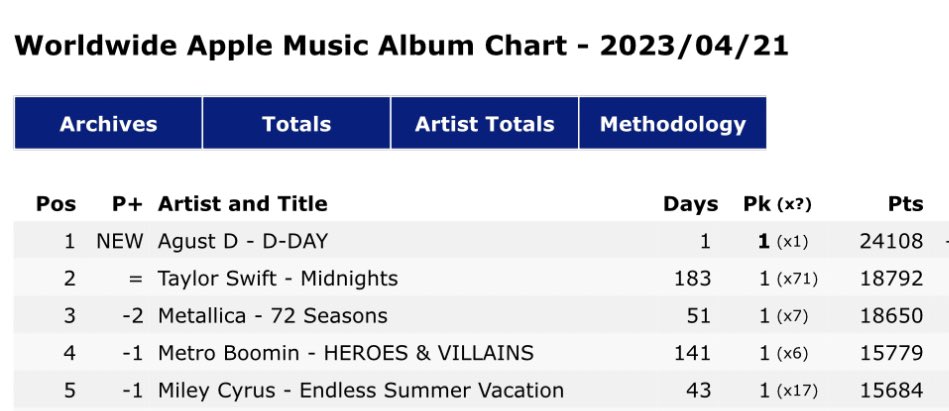Screen dimensions: 949x411
Task: Select Miley Cyrus - Endless Summer Vacation
Action: [x=361, y=390]
